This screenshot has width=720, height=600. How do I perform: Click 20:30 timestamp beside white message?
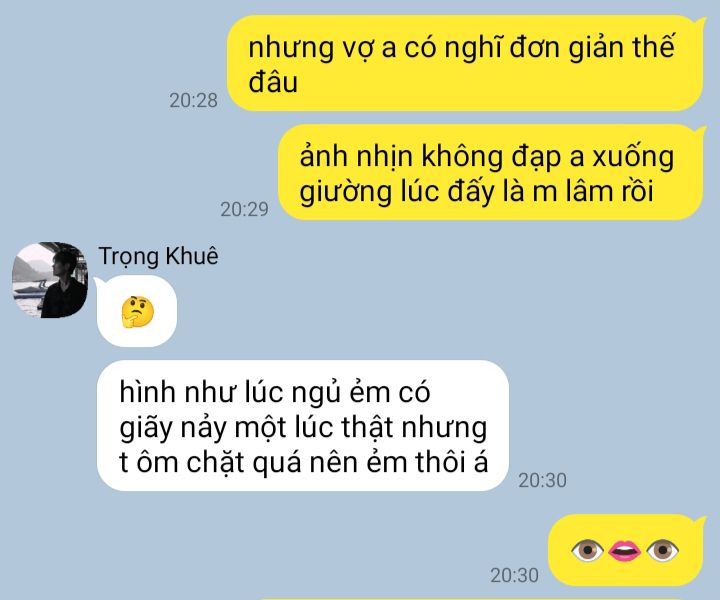click(x=542, y=481)
